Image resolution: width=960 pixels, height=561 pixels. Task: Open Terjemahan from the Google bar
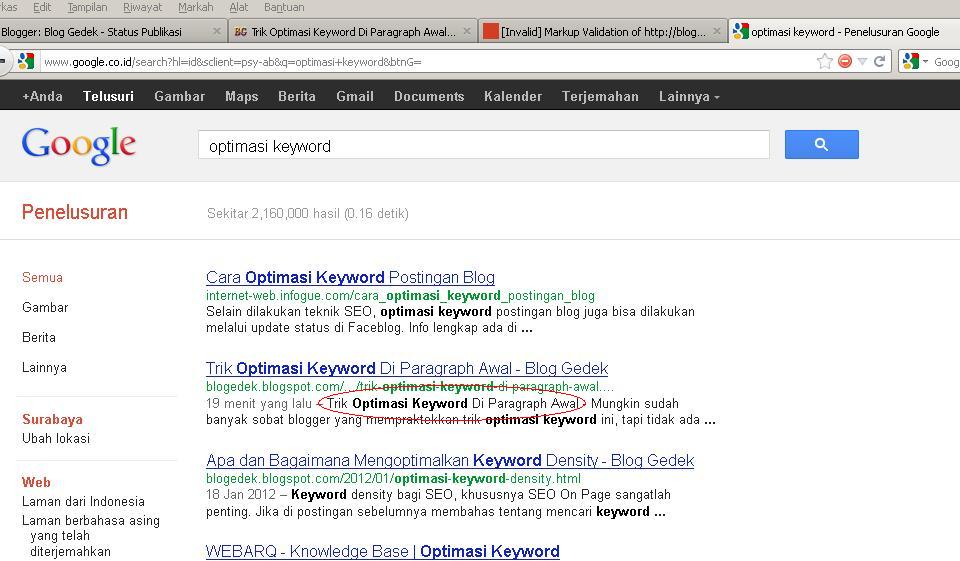click(x=600, y=96)
